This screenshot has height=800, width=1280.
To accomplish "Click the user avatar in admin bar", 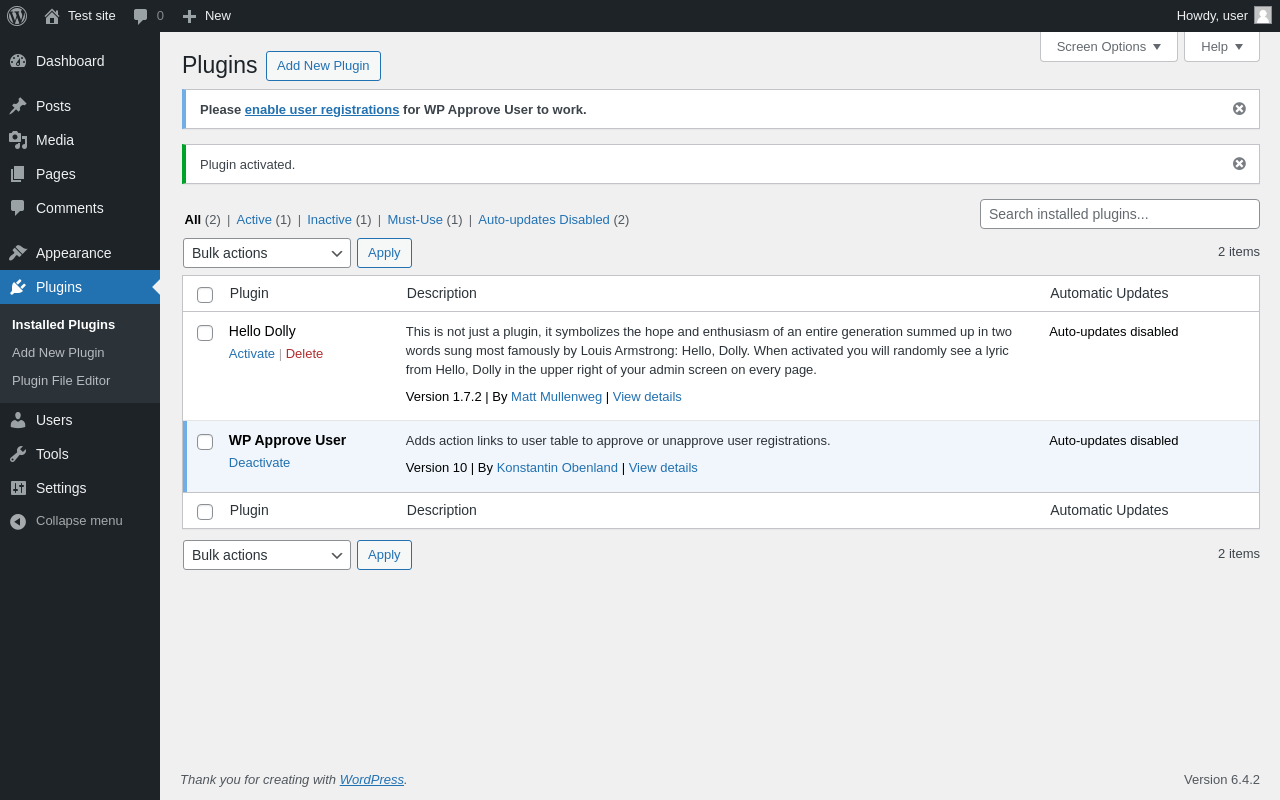I will 1263,15.
